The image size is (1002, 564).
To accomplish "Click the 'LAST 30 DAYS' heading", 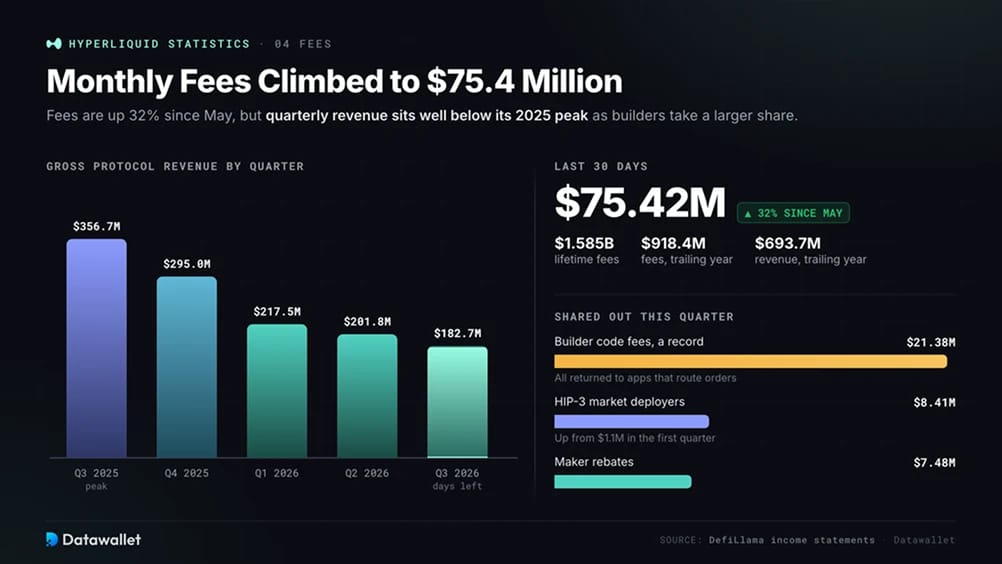I will (x=601, y=167).
